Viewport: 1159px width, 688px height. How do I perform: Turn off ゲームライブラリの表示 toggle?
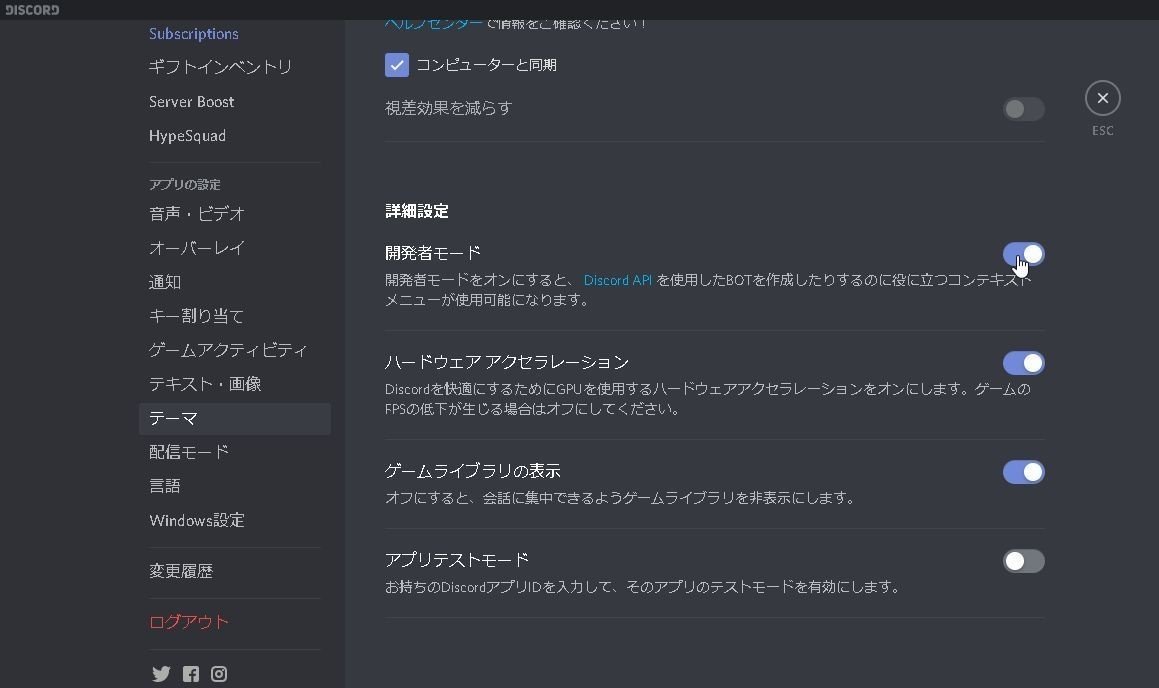pos(1024,472)
